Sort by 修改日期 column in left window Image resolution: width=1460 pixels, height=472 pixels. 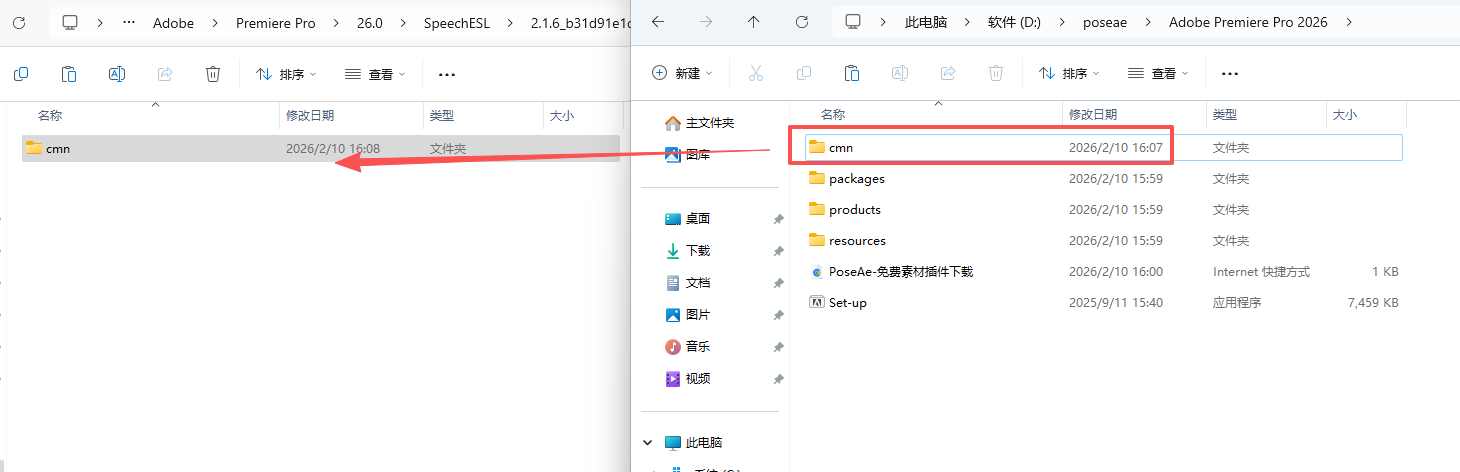(x=310, y=116)
